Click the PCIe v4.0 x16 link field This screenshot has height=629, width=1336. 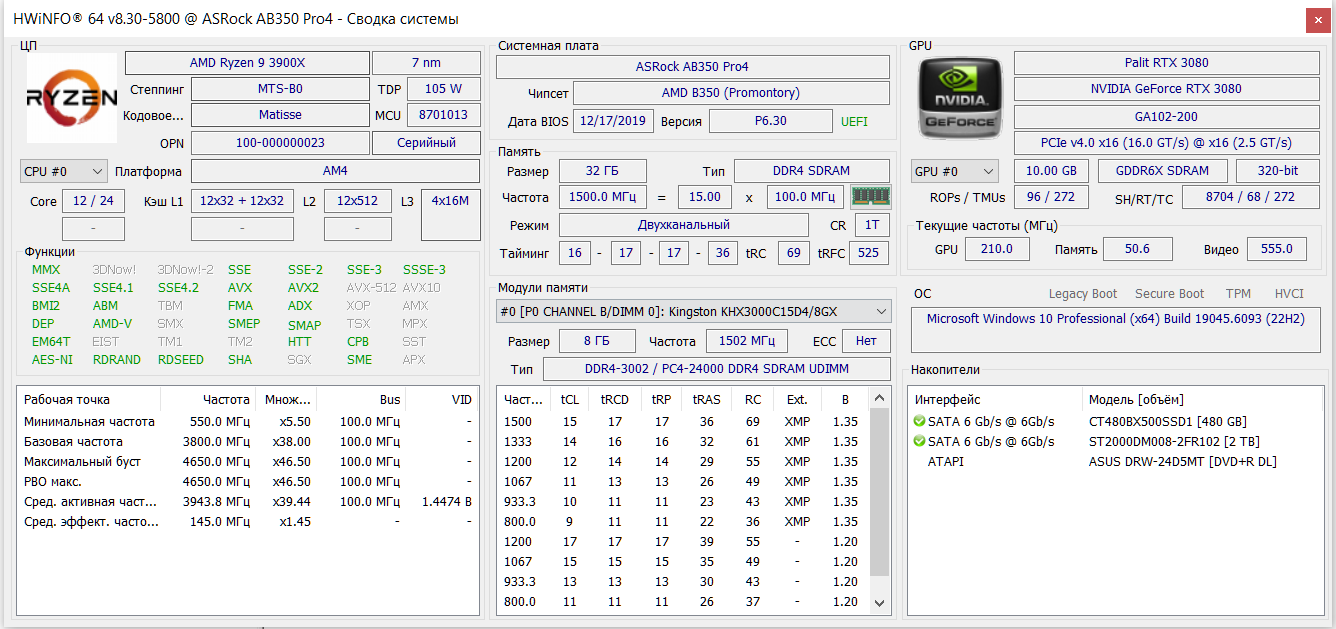tap(1167, 143)
